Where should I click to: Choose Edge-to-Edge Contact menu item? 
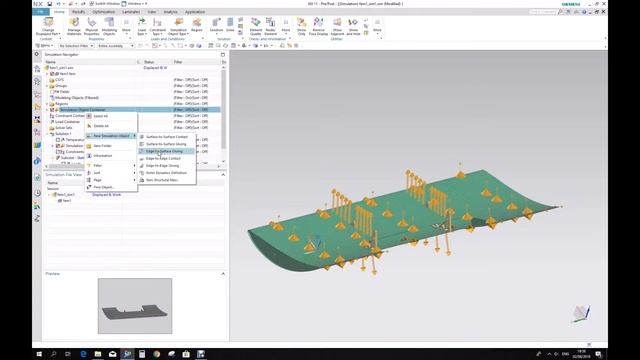tap(167, 158)
